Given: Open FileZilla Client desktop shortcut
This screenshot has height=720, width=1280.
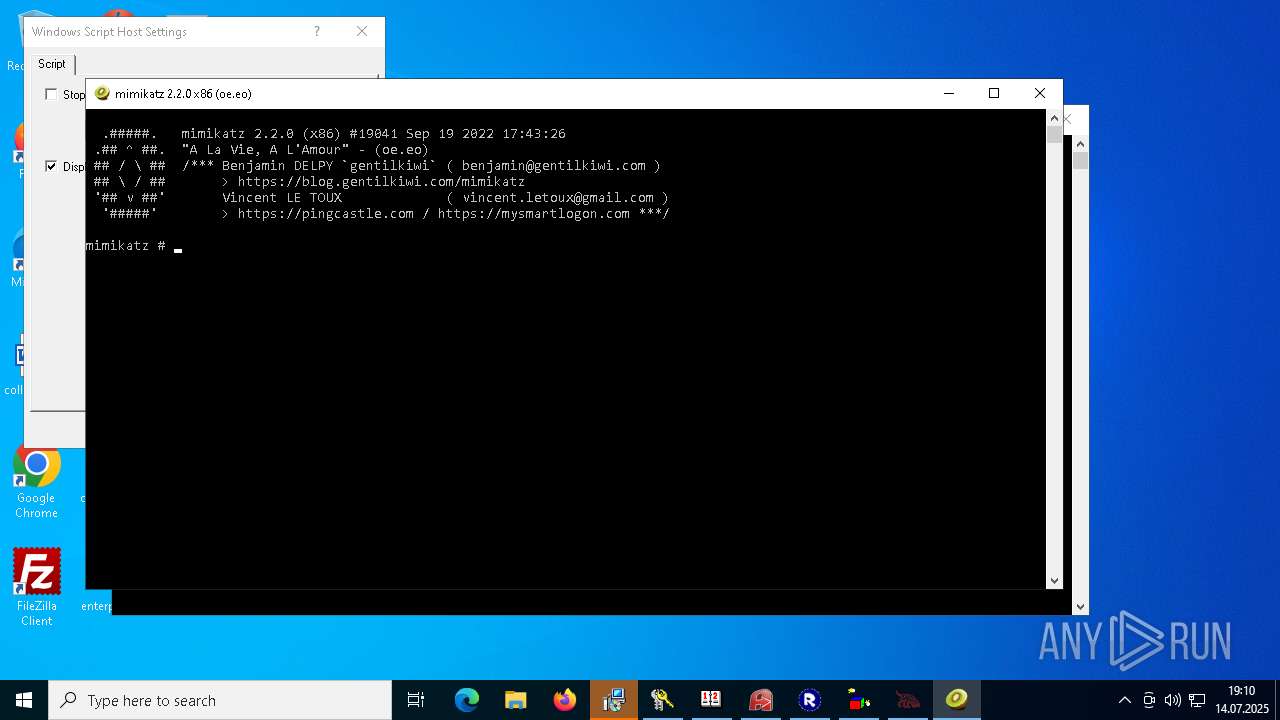Looking at the screenshot, I should coord(37,588).
